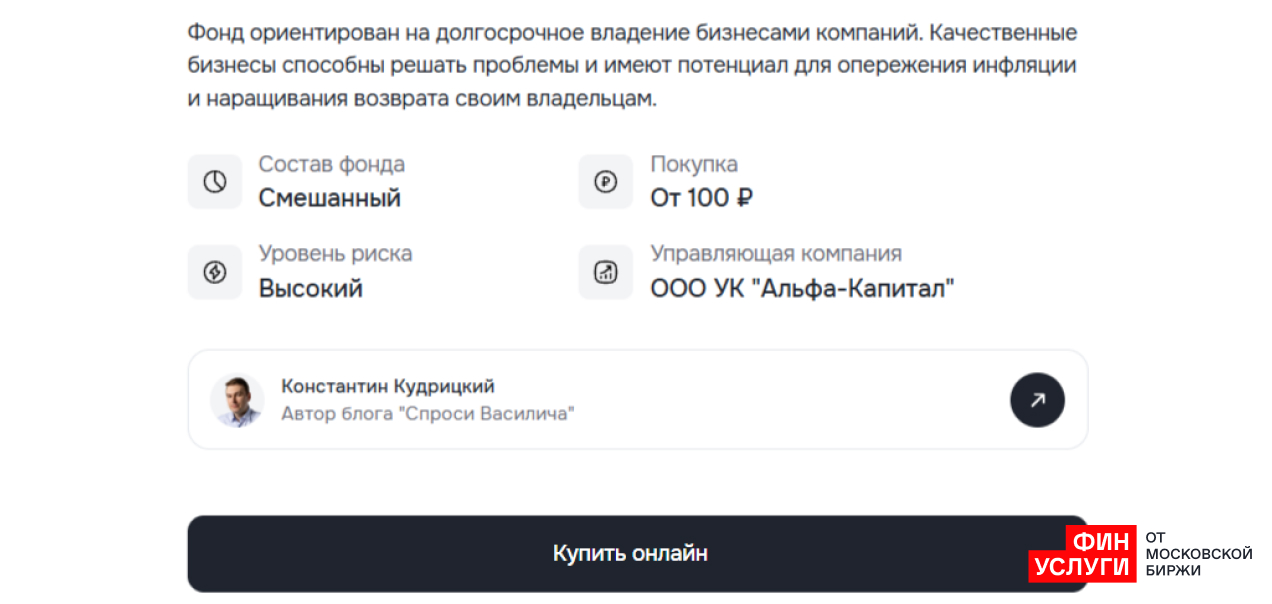Viewport: 1272px width, 604px height.
Task: Click the Купить онлайн button
Action: tap(630, 553)
